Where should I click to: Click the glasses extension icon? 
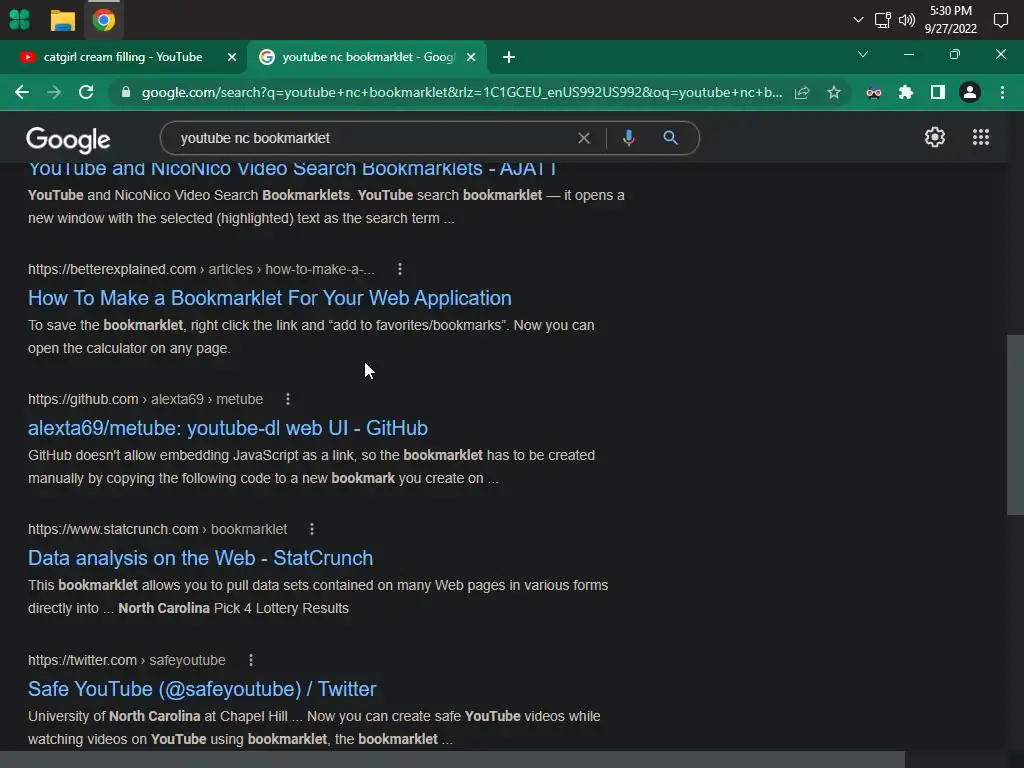coord(874,93)
